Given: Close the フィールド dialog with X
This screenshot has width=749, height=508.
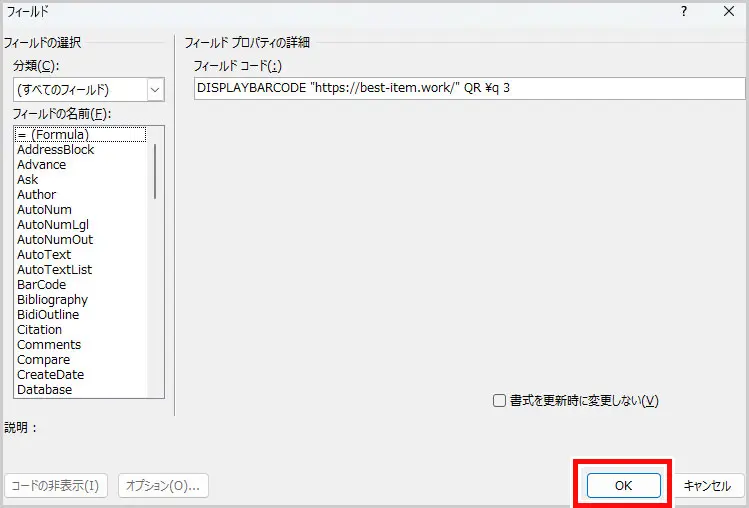Looking at the screenshot, I should point(729,11).
